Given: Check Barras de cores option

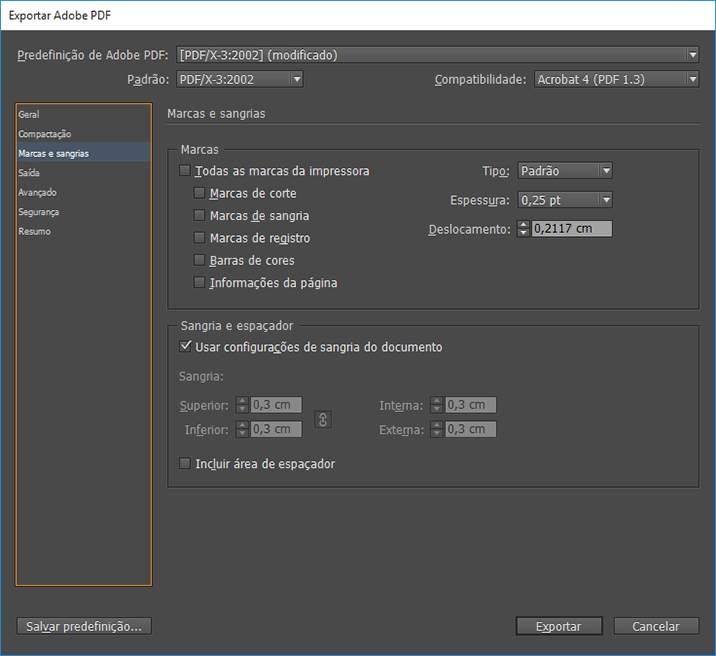Looking at the screenshot, I should pyautogui.click(x=200, y=260).
